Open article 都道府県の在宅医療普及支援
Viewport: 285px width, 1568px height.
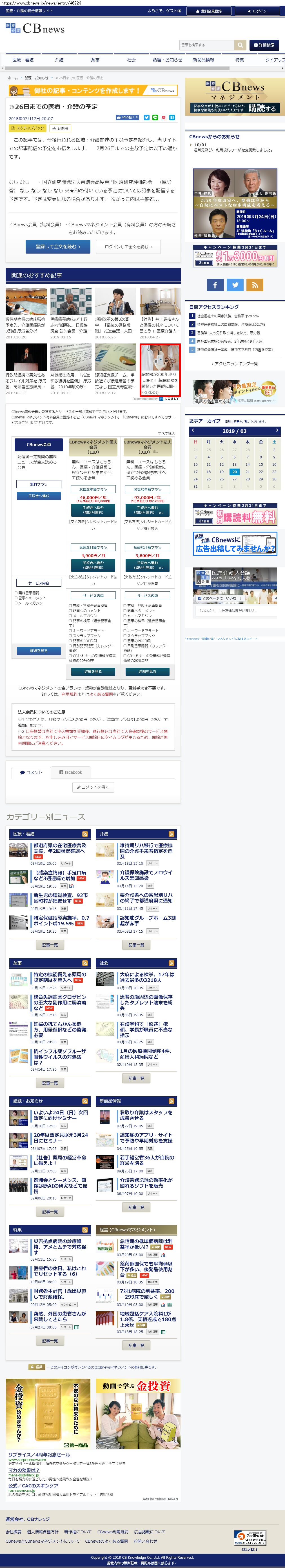(x=60, y=848)
